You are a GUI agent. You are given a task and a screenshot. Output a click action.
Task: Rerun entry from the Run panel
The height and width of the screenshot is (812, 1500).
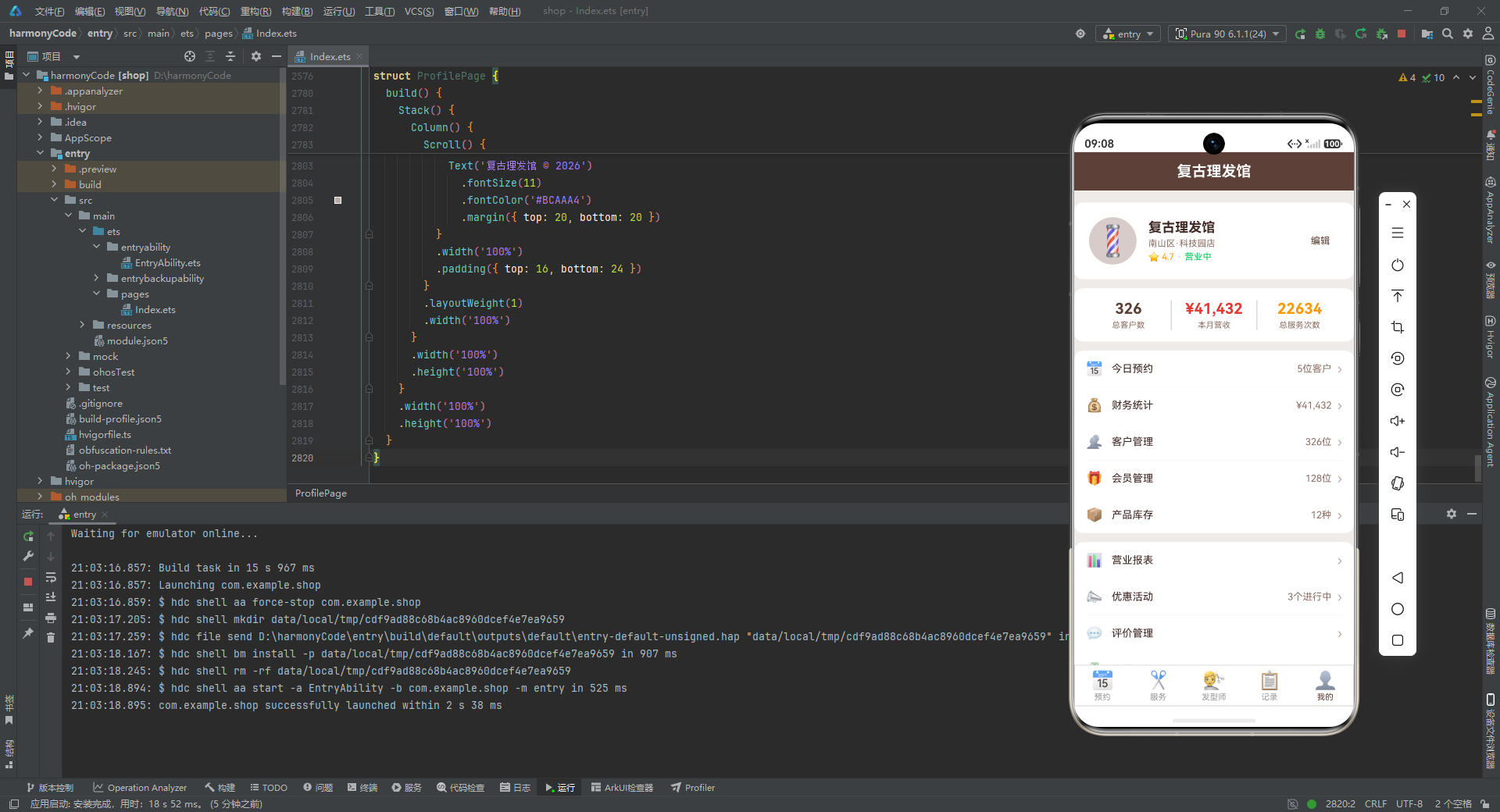point(28,536)
